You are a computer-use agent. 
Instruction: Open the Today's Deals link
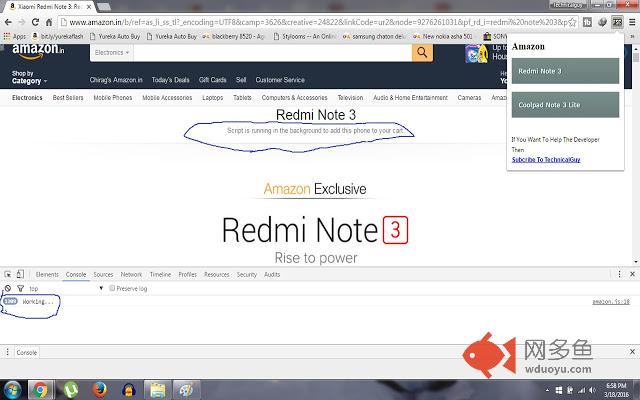coord(170,80)
